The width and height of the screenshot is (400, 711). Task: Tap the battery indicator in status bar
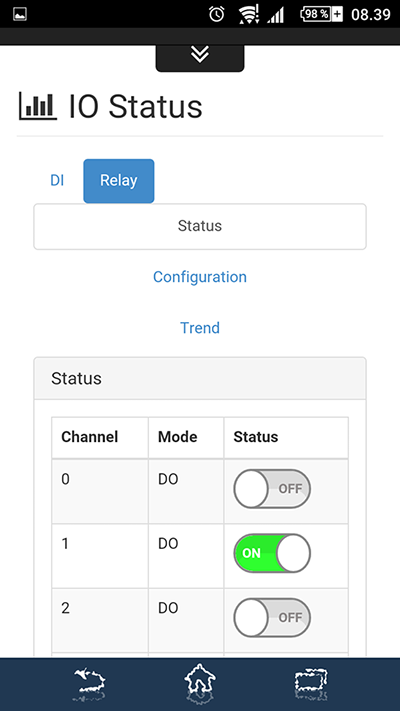[322, 15]
